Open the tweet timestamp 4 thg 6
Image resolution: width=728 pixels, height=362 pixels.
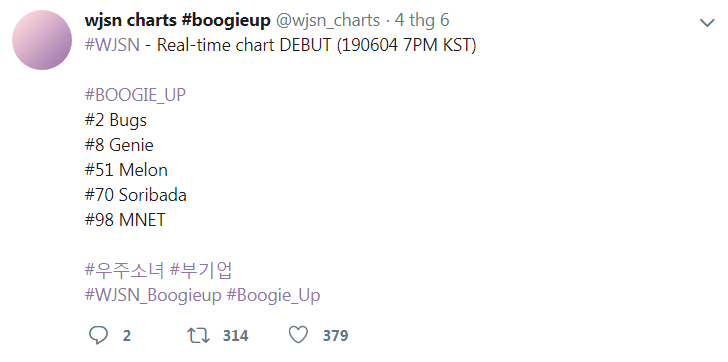[x=422, y=20]
